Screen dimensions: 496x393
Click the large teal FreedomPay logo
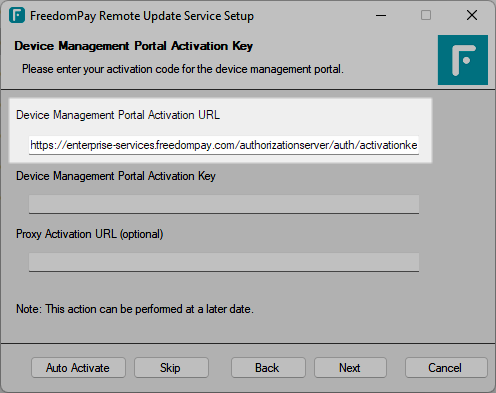pyautogui.click(x=463, y=60)
